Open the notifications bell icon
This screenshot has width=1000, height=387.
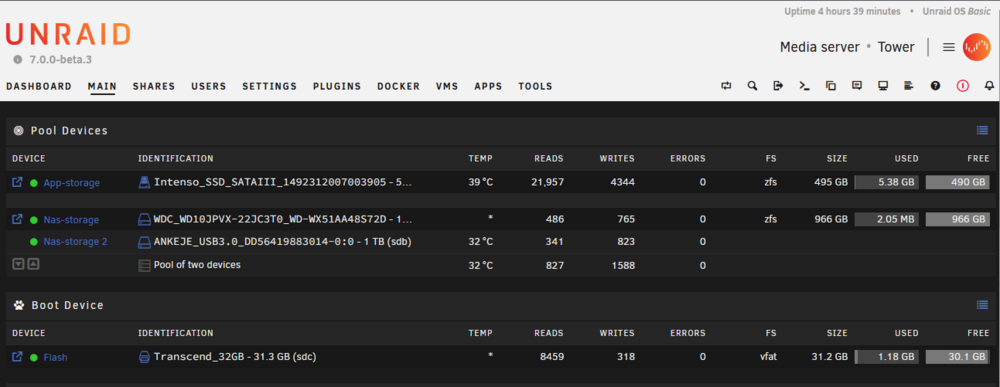(x=989, y=86)
